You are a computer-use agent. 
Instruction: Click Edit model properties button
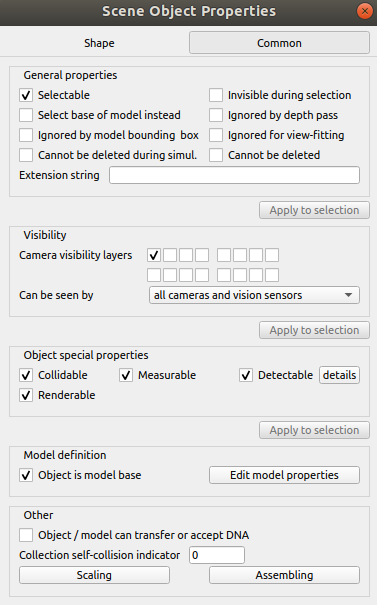[x=284, y=475]
